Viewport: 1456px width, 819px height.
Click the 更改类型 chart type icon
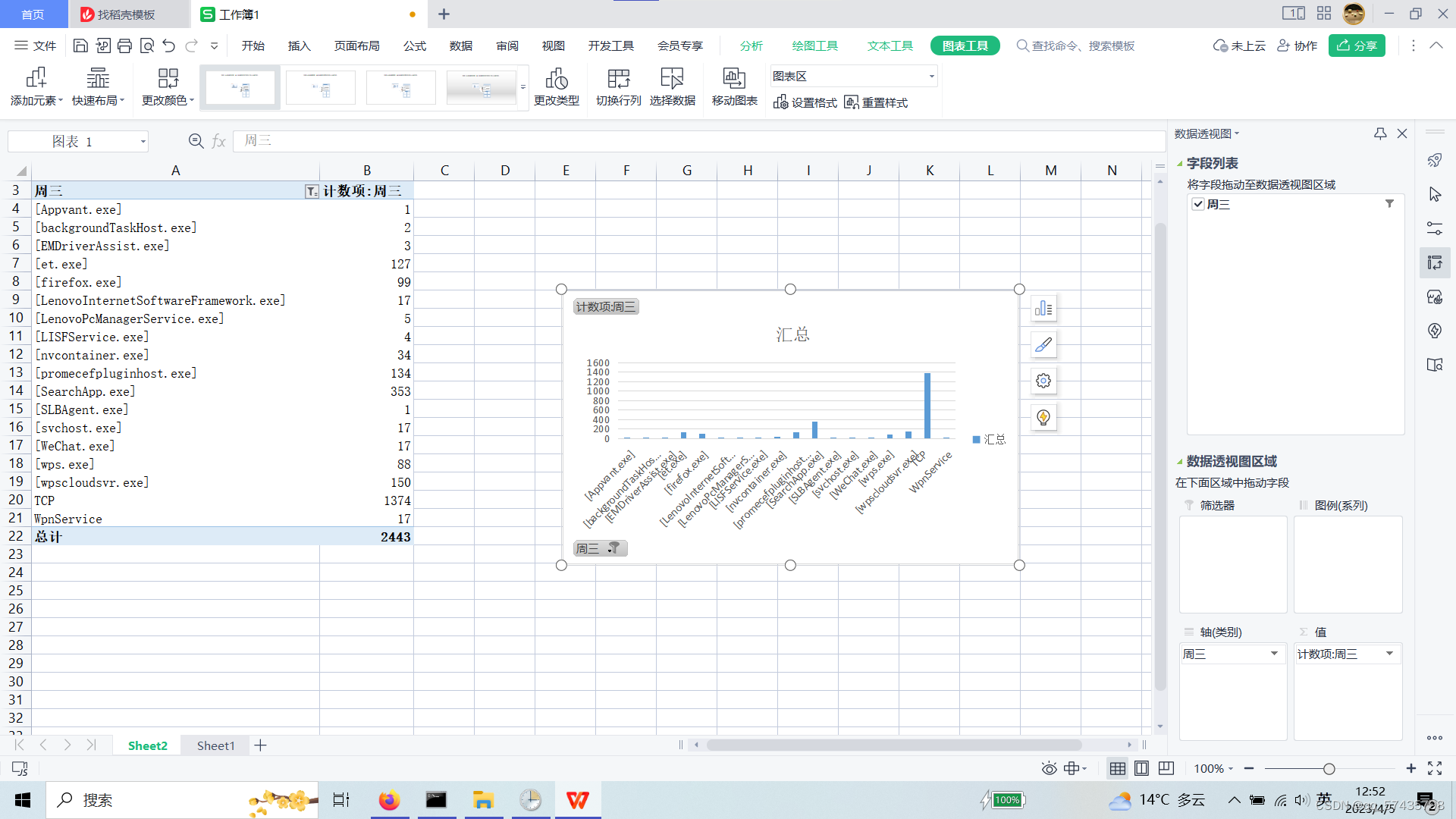(x=556, y=79)
